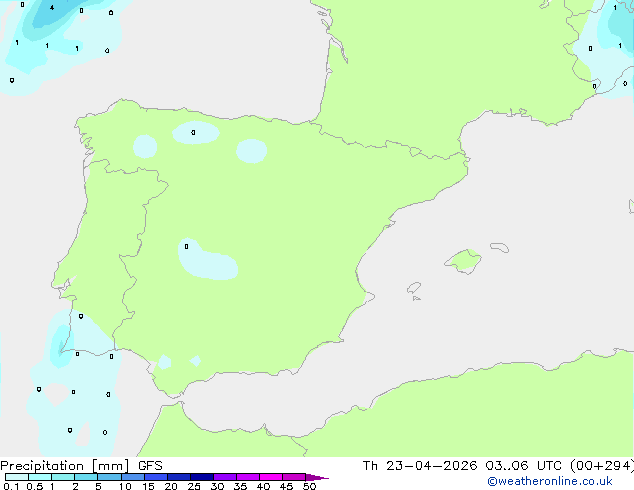Click the "0.1" legend scale label
The height and width of the screenshot is (490, 634).
(11, 486)
